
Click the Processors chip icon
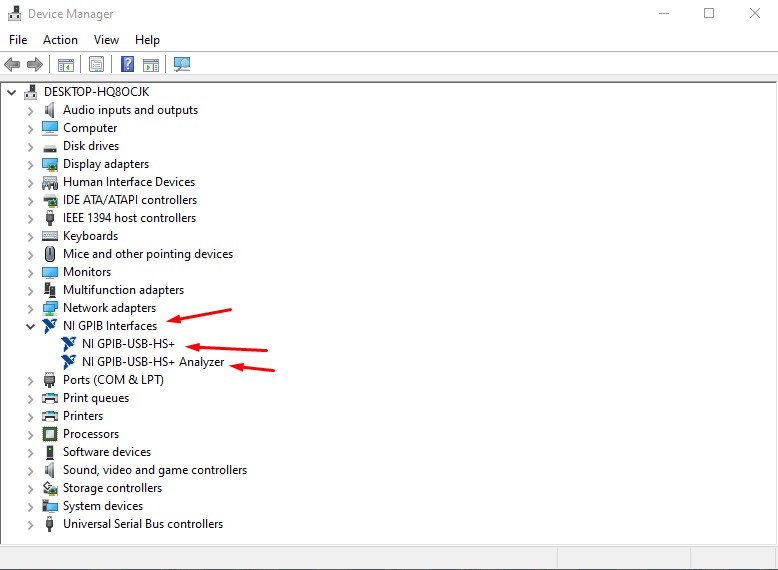(50, 434)
